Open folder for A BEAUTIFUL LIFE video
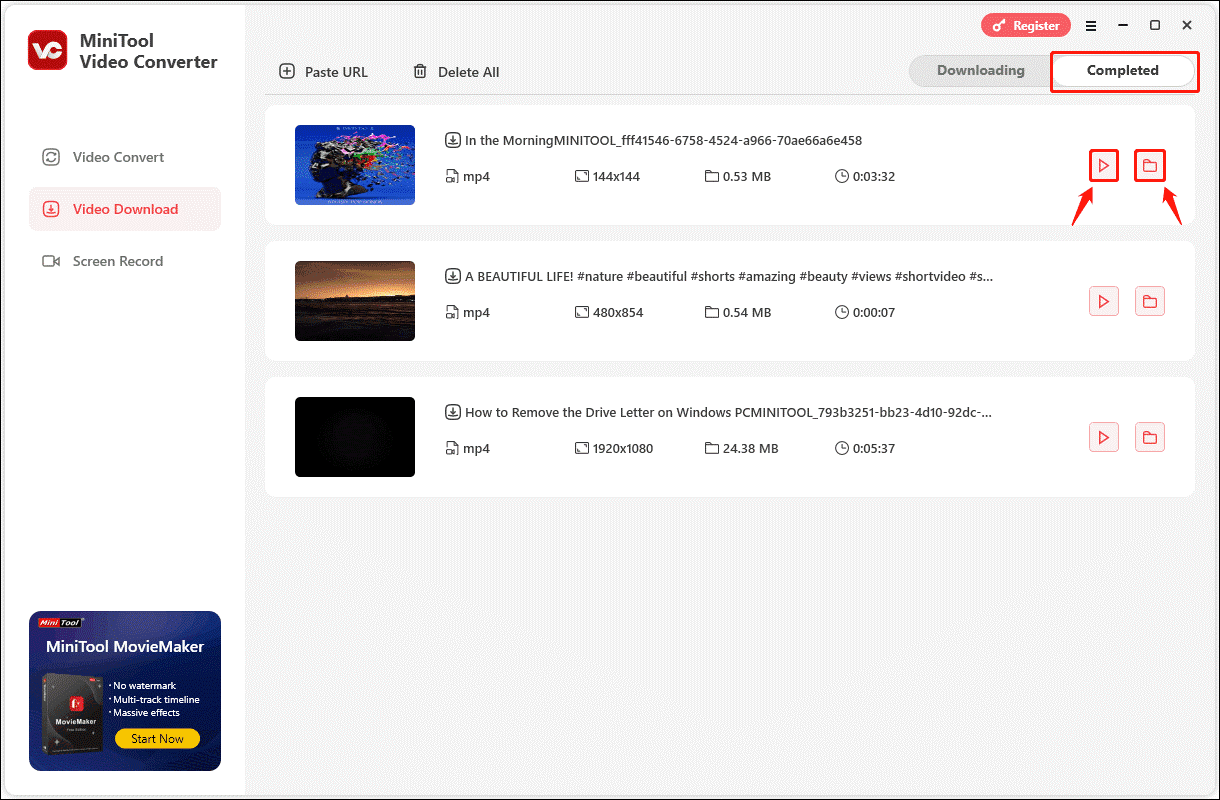1220x800 pixels. point(1150,301)
